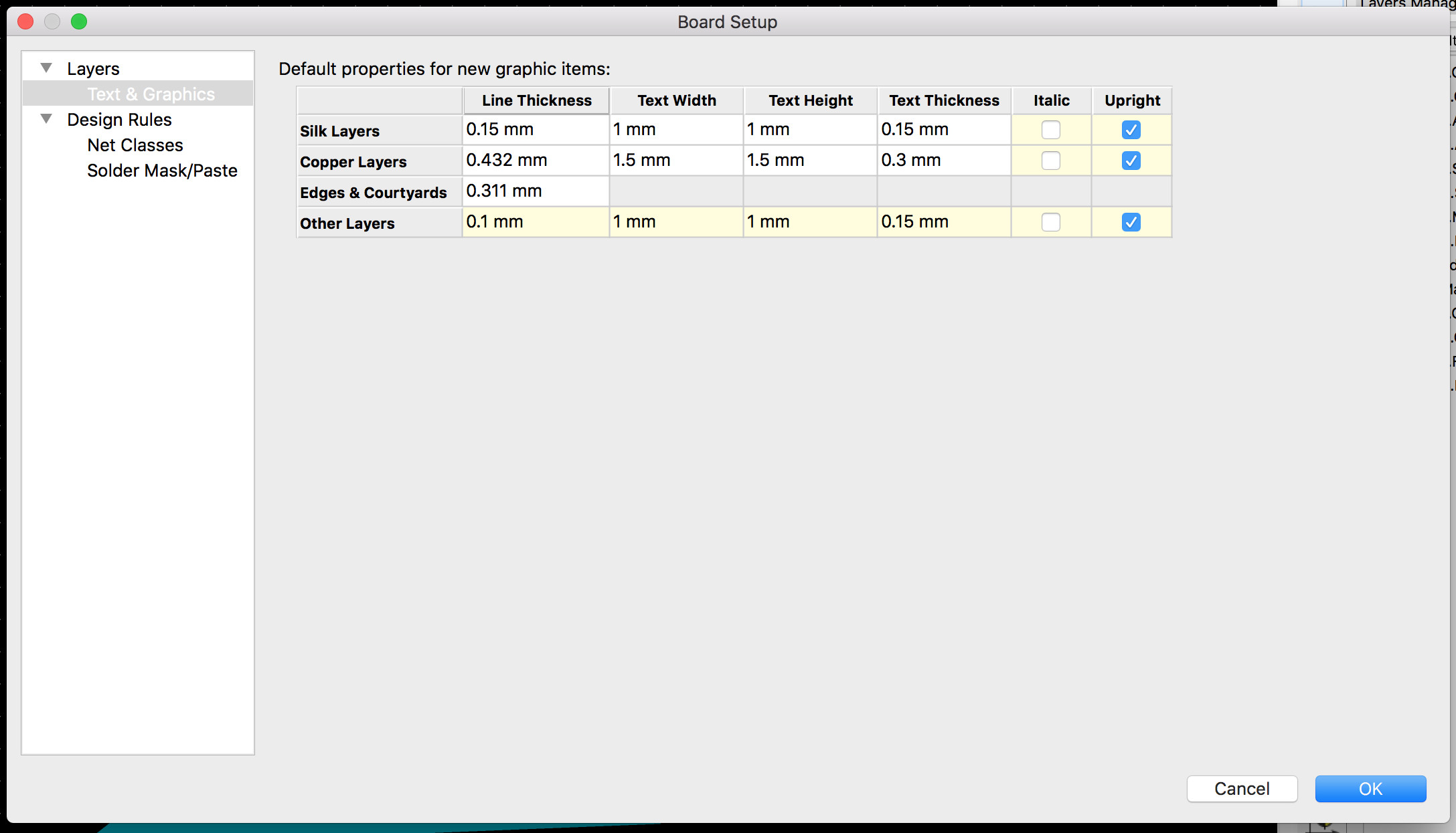Collapse the Layers tree node

pyautogui.click(x=46, y=68)
